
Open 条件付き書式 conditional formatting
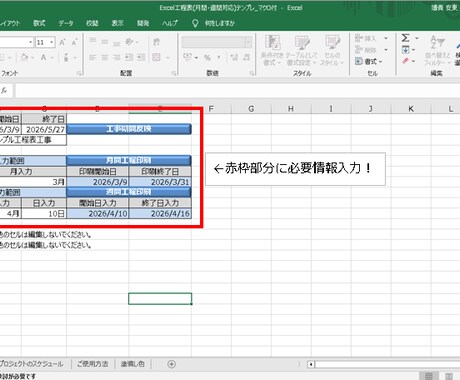272,50
